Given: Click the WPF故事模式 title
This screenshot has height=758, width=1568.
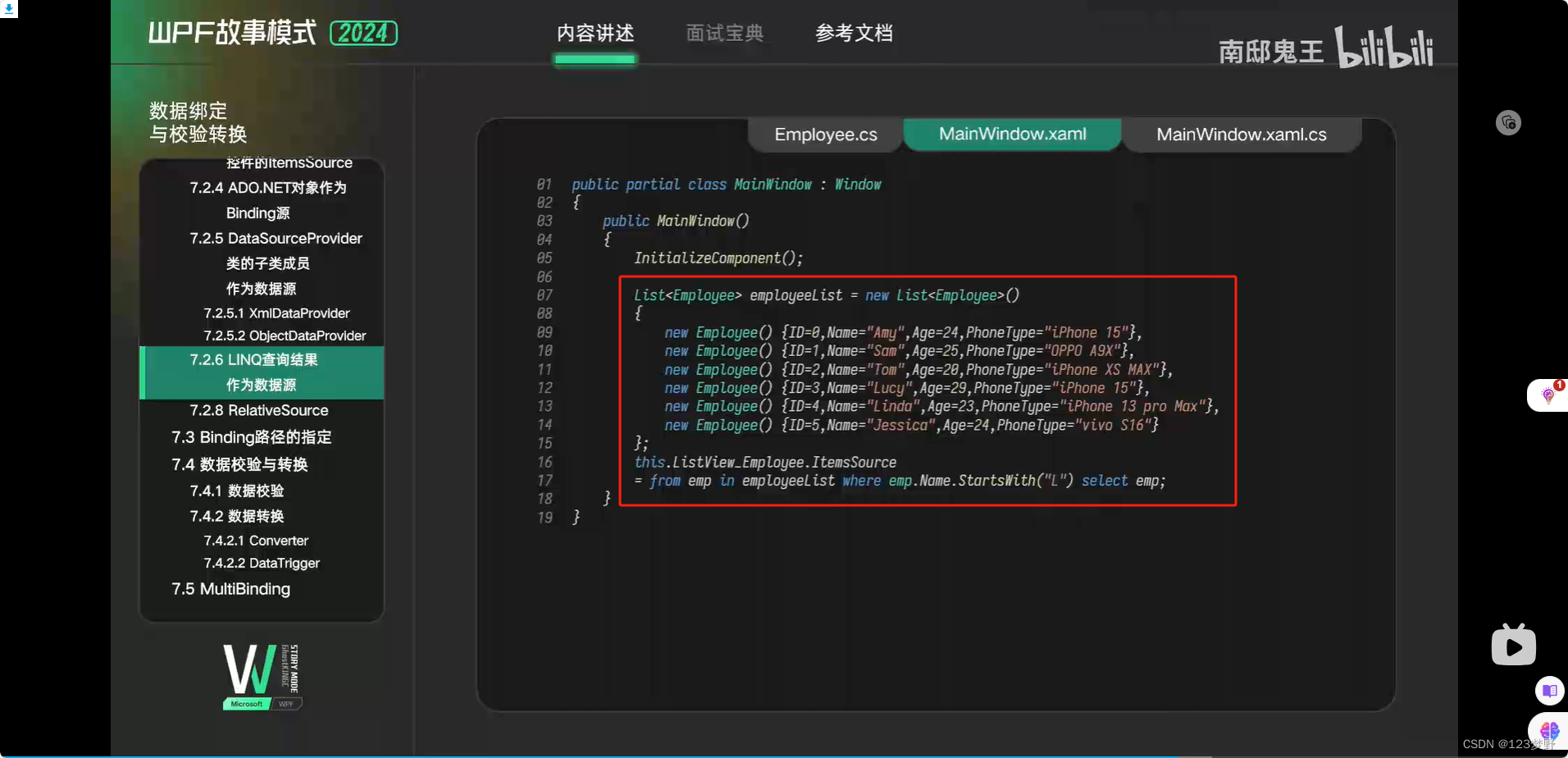Looking at the screenshot, I should pyautogui.click(x=232, y=33).
